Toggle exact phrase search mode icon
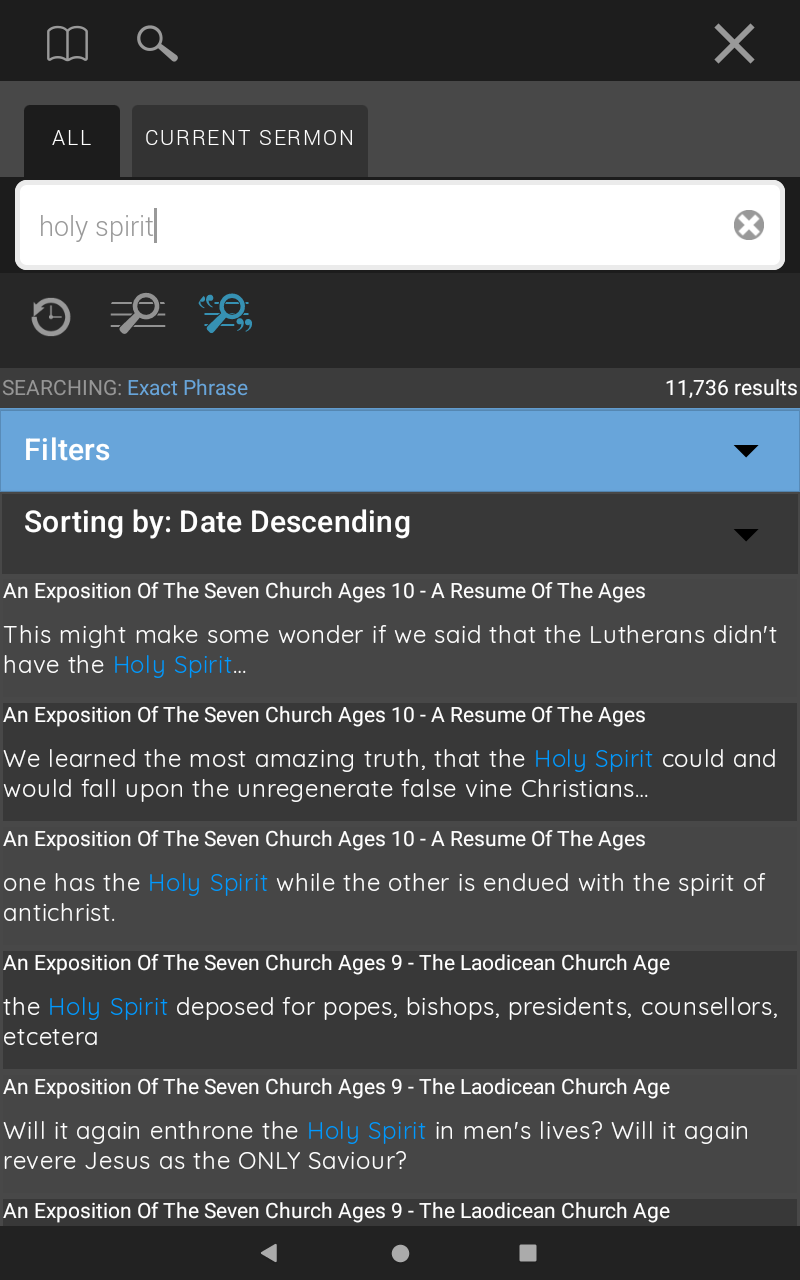The width and height of the screenshot is (800, 1280). pos(226,313)
